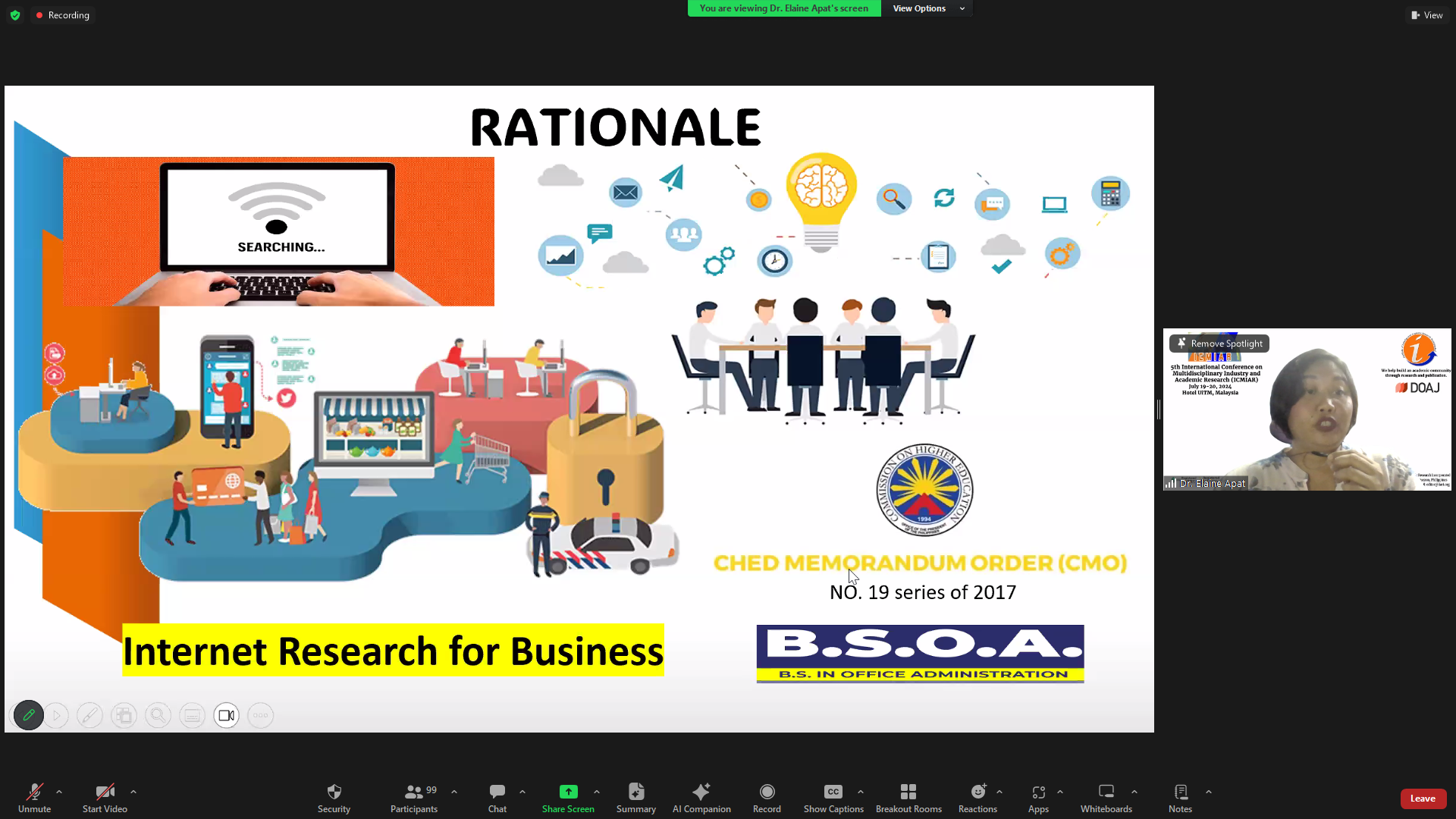Screen dimensions: 1456x819
Task: Open the Security shield icon
Action: [334, 792]
